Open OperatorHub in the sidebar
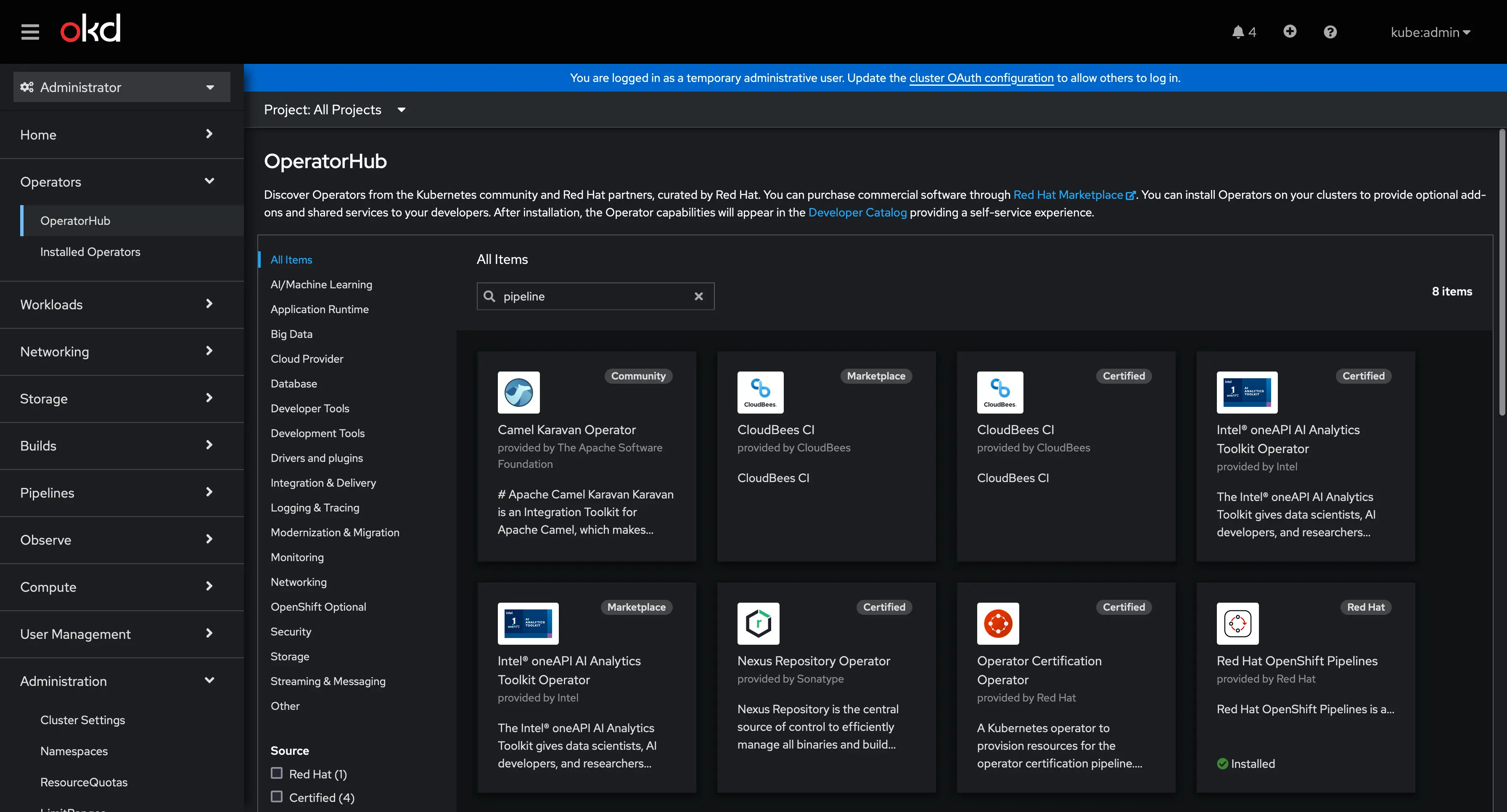The width and height of the screenshot is (1507, 812). click(132, 220)
